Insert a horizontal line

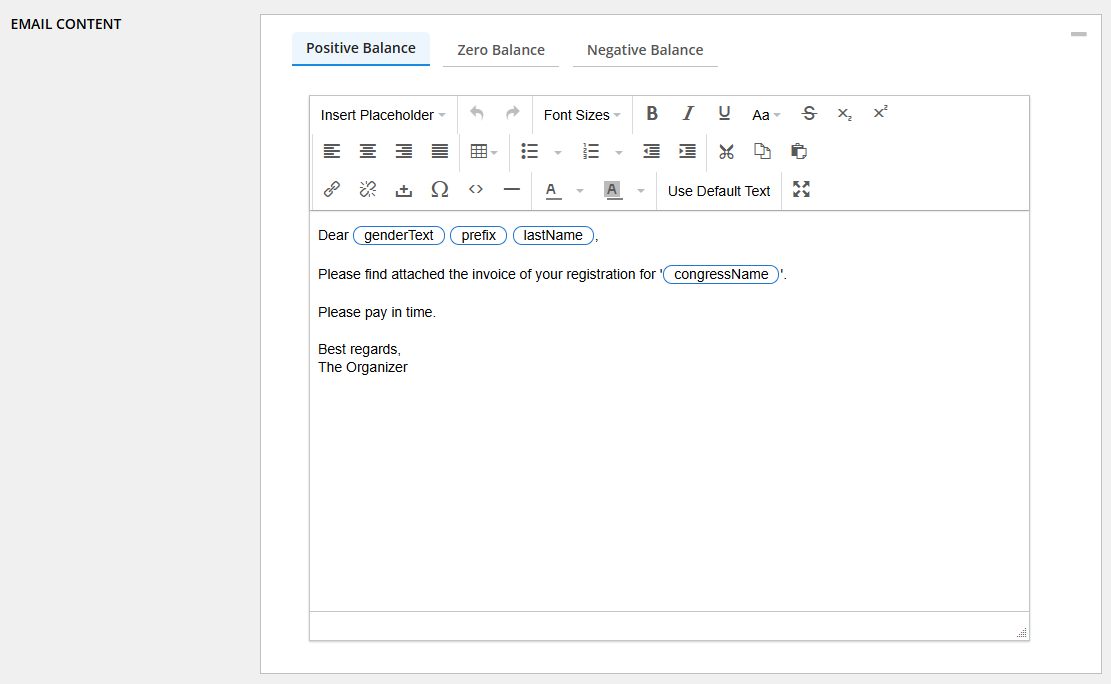point(512,189)
